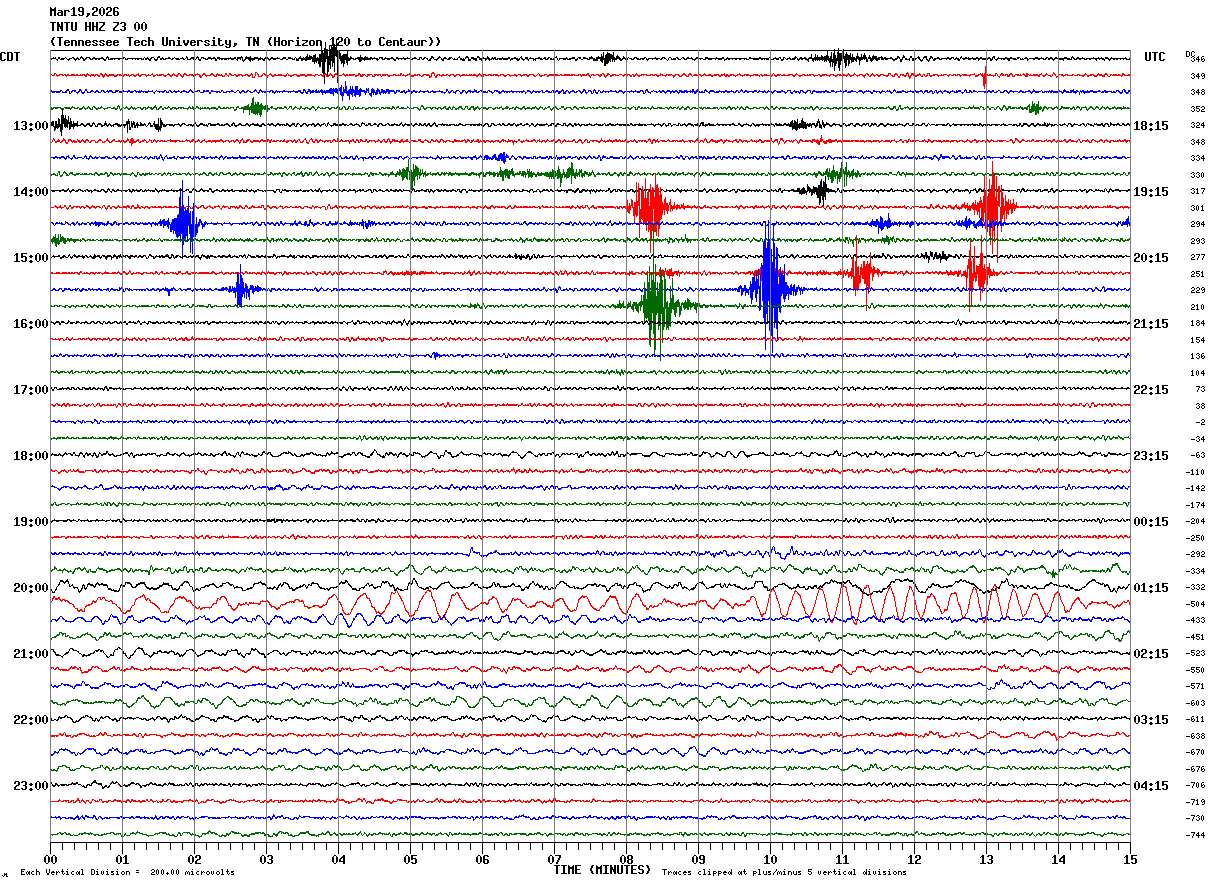Click the largest blue seismic burst near minute 10

pyautogui.click(x=769, y=288)
